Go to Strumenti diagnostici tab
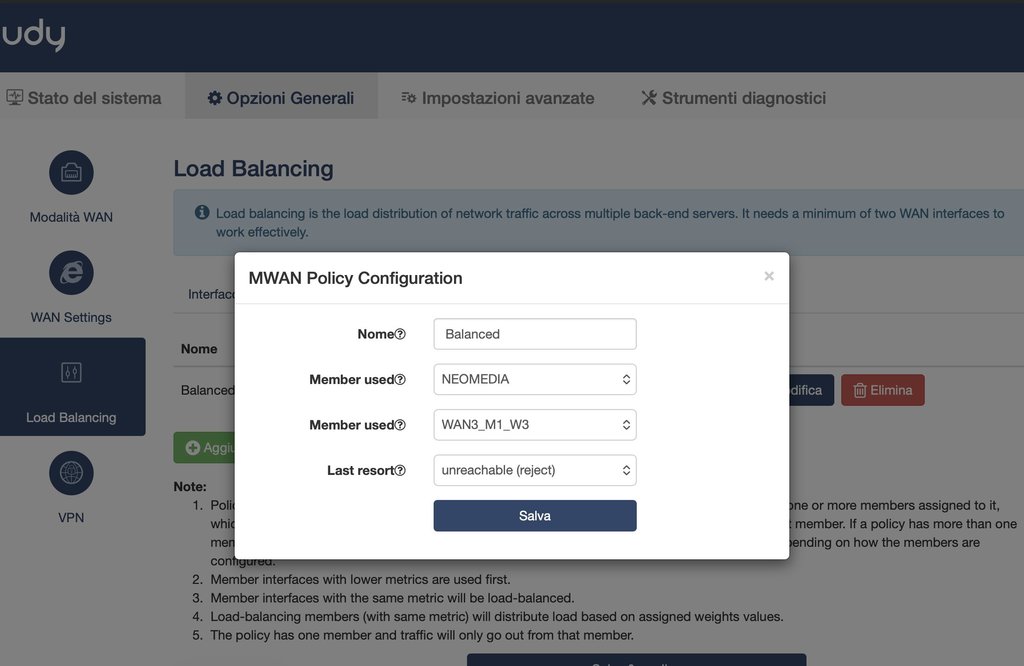 [733, 98]
